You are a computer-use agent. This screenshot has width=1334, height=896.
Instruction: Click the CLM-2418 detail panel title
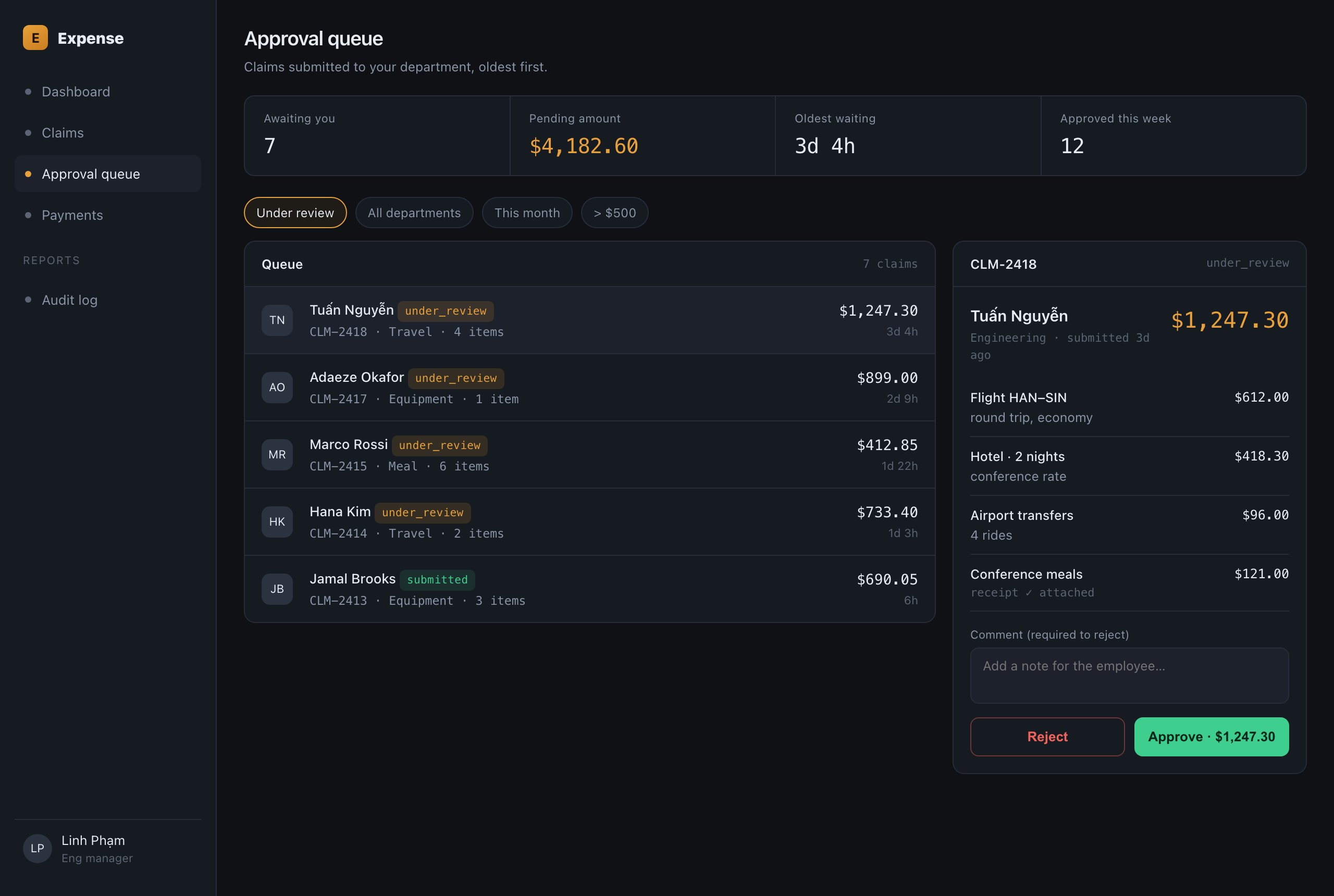click(1003, 264)
